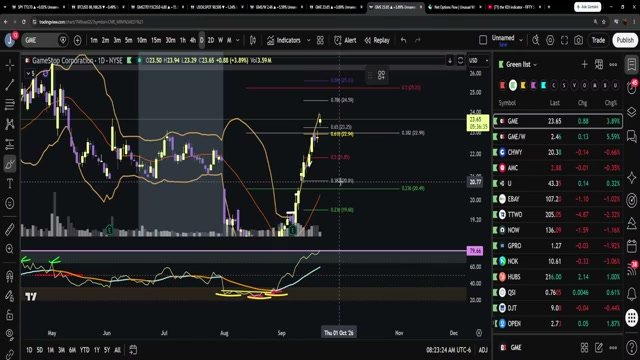The width and height of the screenshot is (640, 360).
Task: Open the CHWY watchlist row
Action: (558, 152)
